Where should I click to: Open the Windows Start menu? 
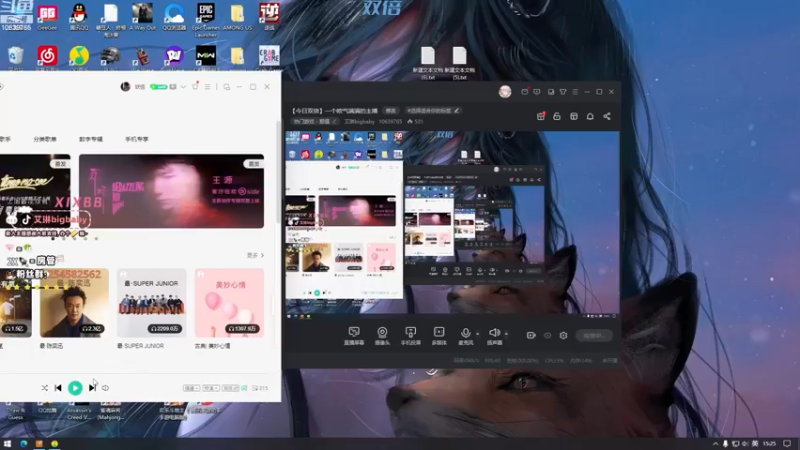point(7,444)
